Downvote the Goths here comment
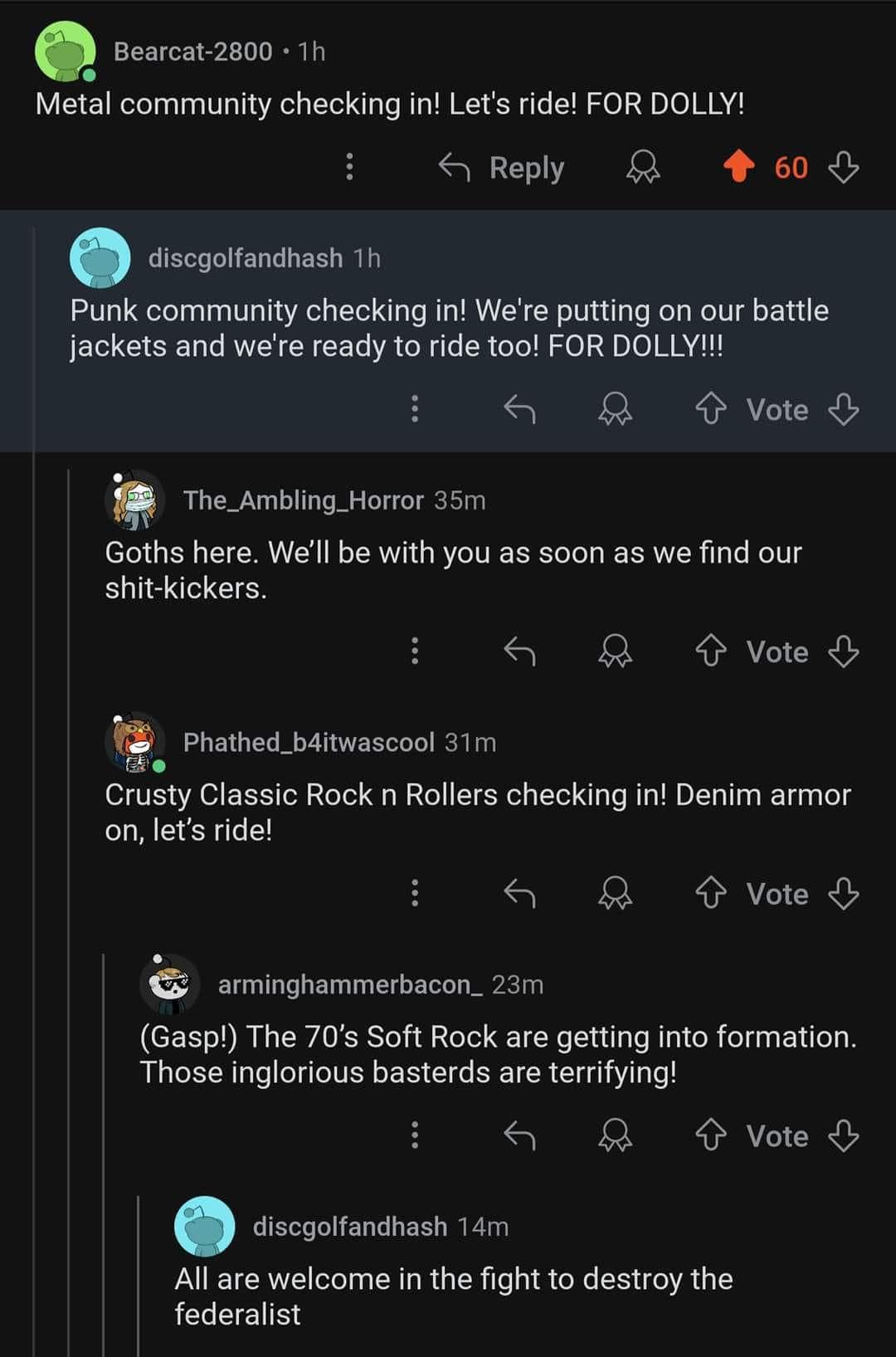The height and width of the screenshot is (1357, 896). pyautogui.click(x=843, y=652)
